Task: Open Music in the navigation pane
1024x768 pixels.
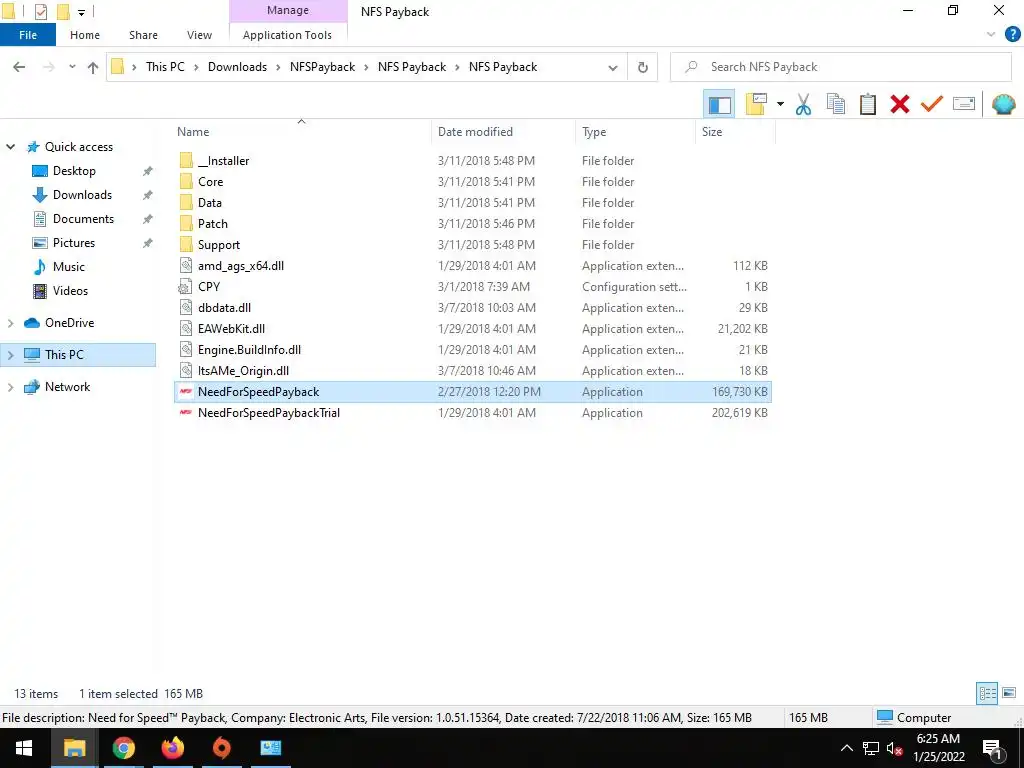Action: (69, 266)
